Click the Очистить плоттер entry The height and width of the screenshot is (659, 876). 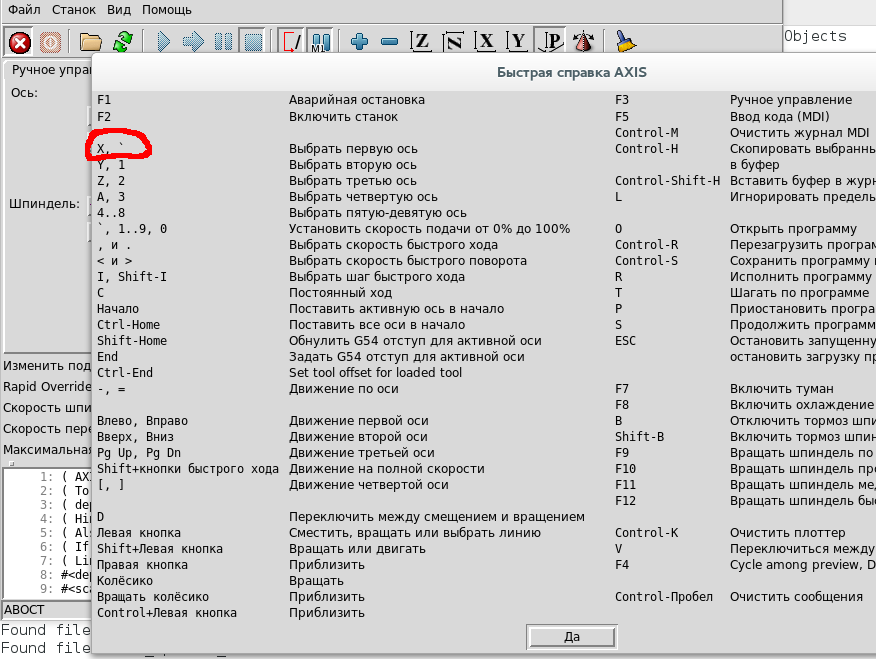tap(788, 533)
